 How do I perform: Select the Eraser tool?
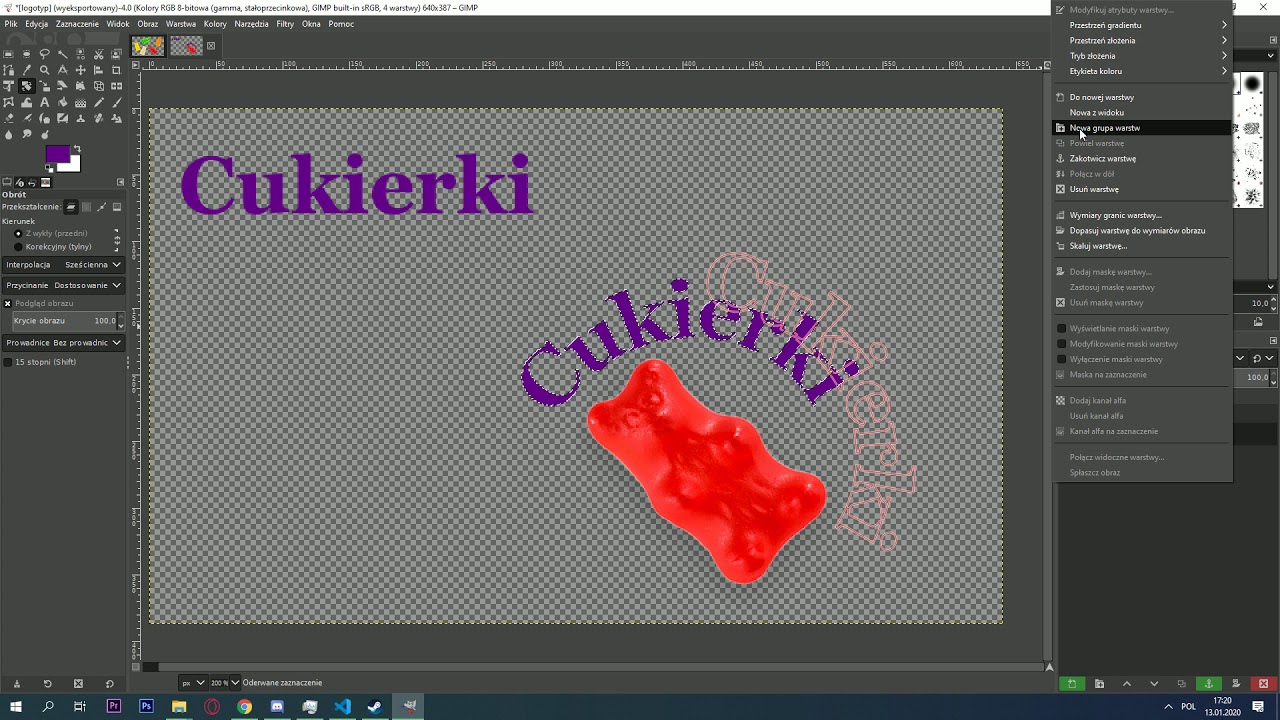[8, 118]
